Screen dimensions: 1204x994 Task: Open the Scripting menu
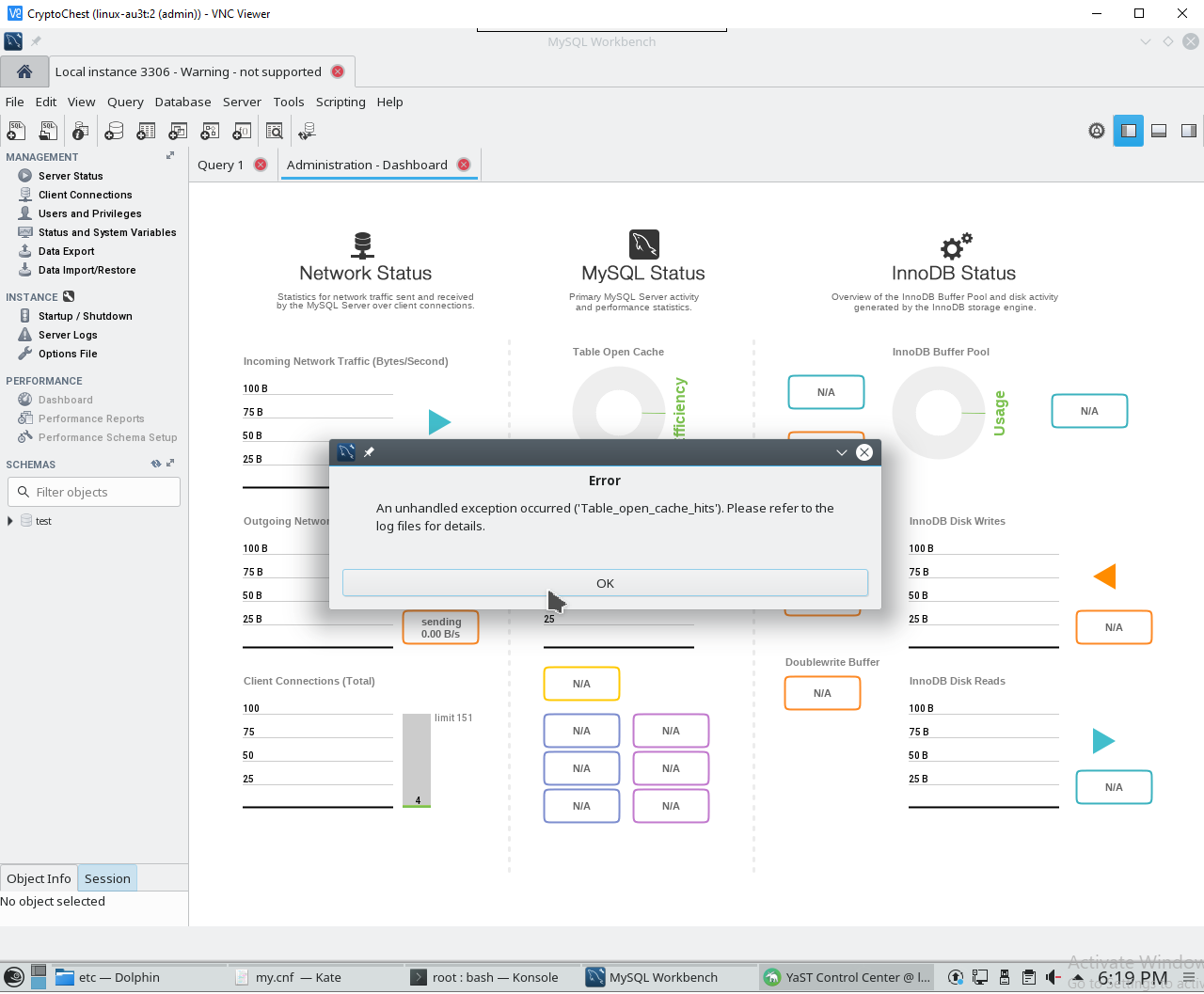(341, 102)
